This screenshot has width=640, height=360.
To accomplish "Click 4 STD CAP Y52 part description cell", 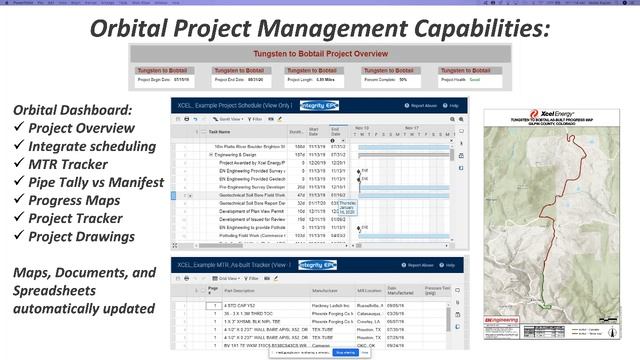I will tap(267, 305).
